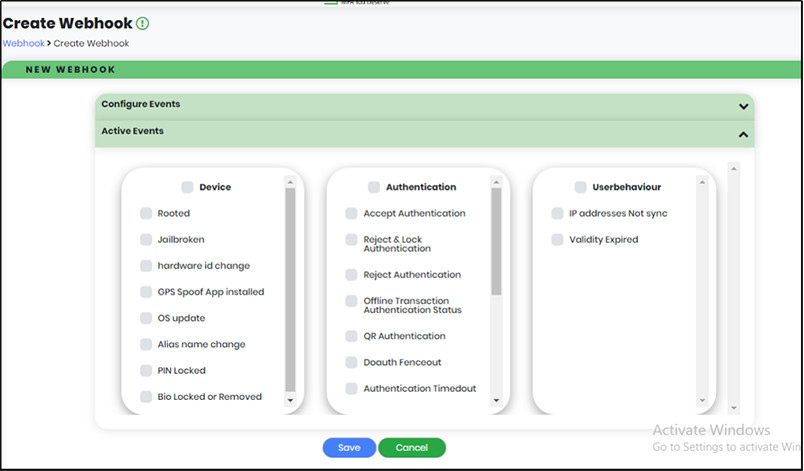
Task: Enable the Rooted event
Action: [146, 213]
